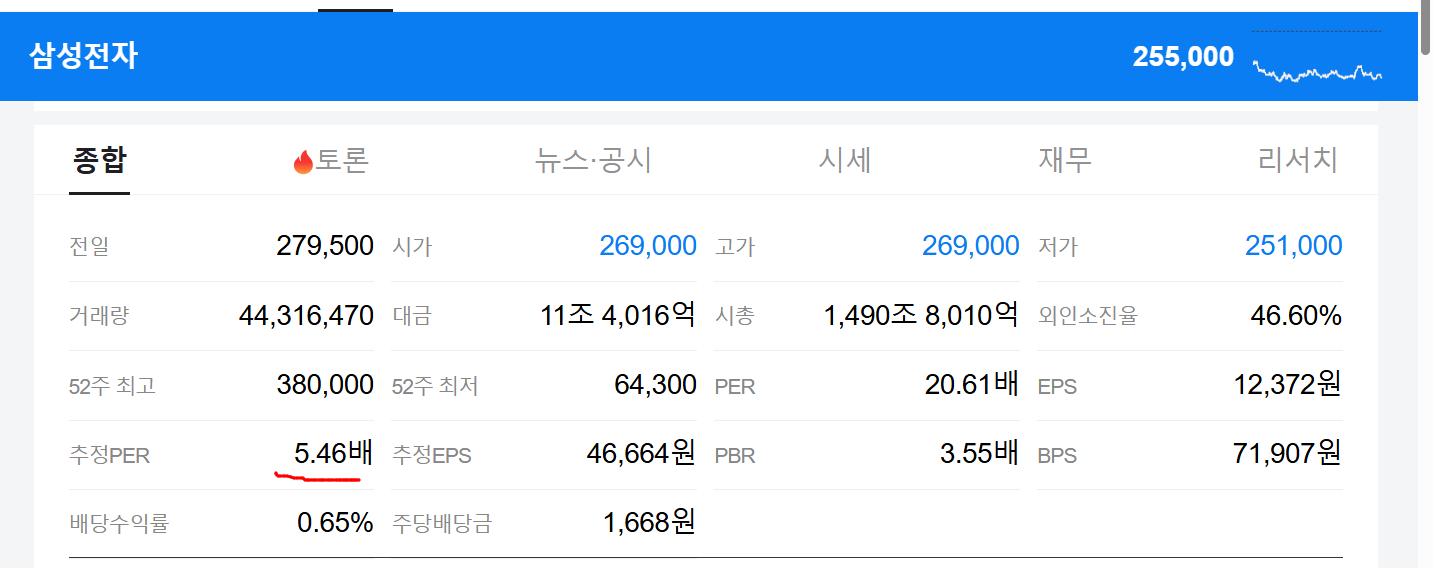Click the mini price chart in the header

click(1317, 58)
